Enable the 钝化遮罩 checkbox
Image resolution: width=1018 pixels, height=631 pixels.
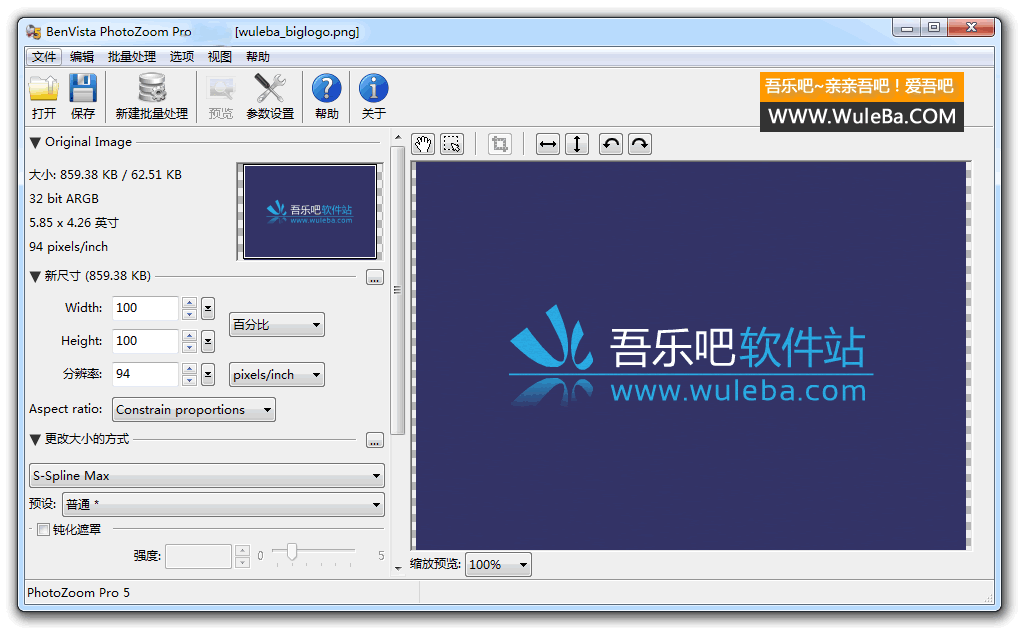[x=43, y=530]
